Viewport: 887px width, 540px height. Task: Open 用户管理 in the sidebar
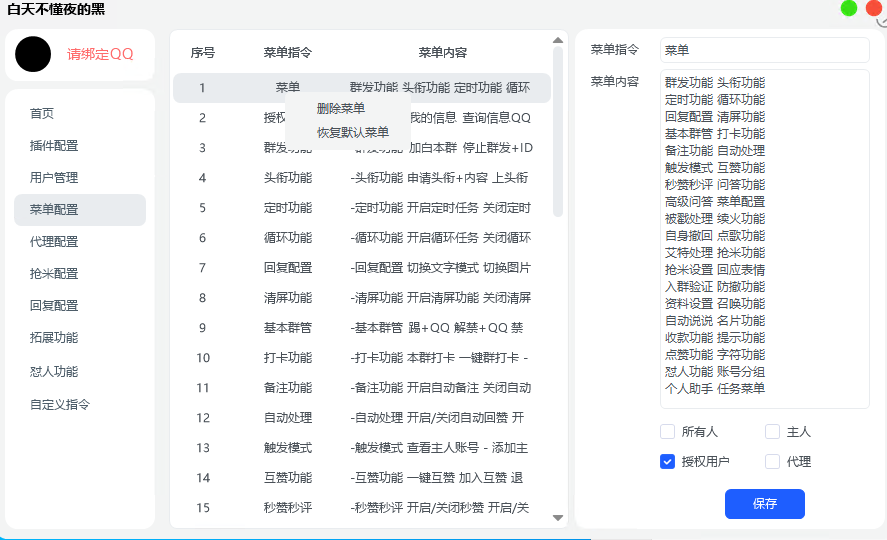click(54, 178)
